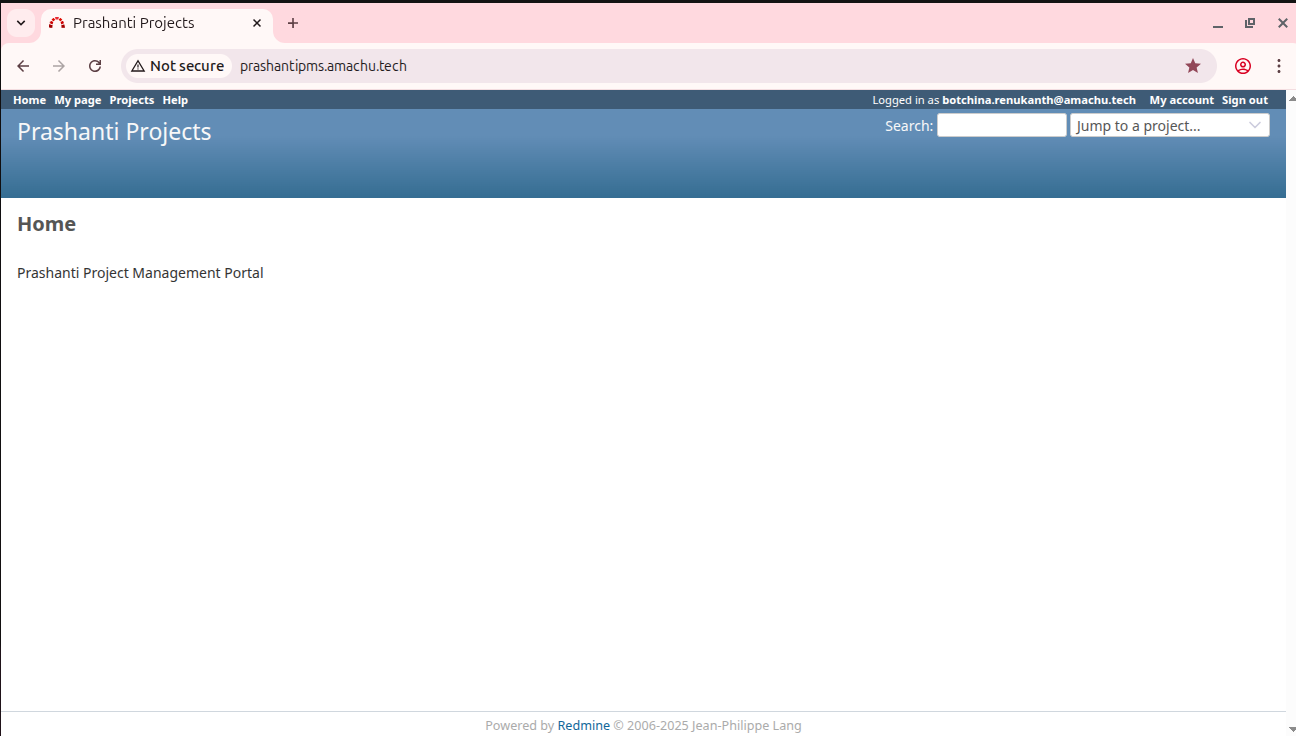Viewport: 1296px width, 736px height.
Task: Click the browser back arrow icon
Action: pyautogui.click(x=23, y=66)
